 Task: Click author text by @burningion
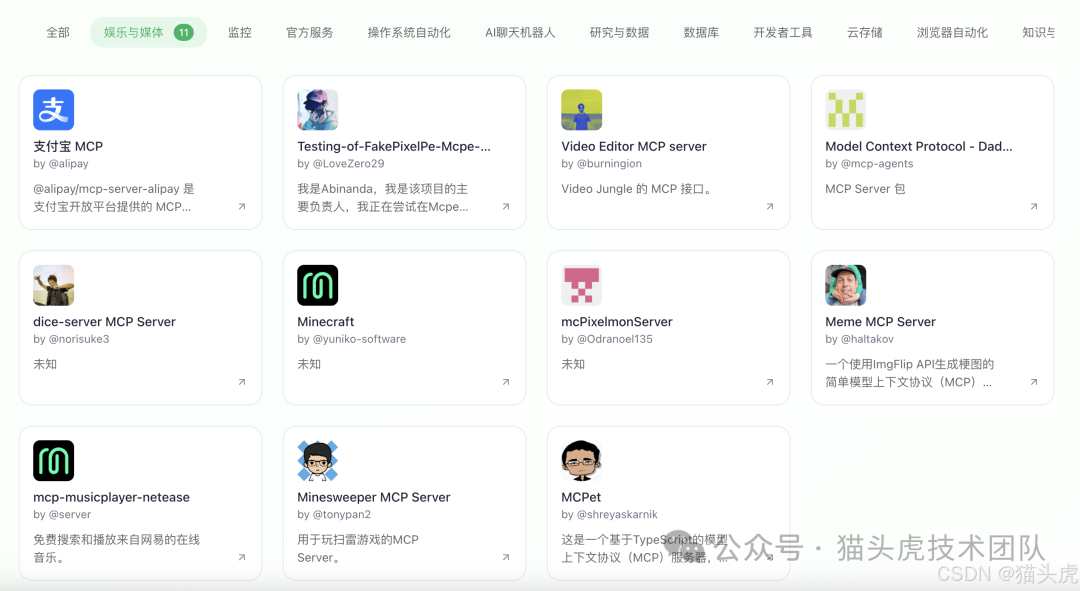coord(601,164)
